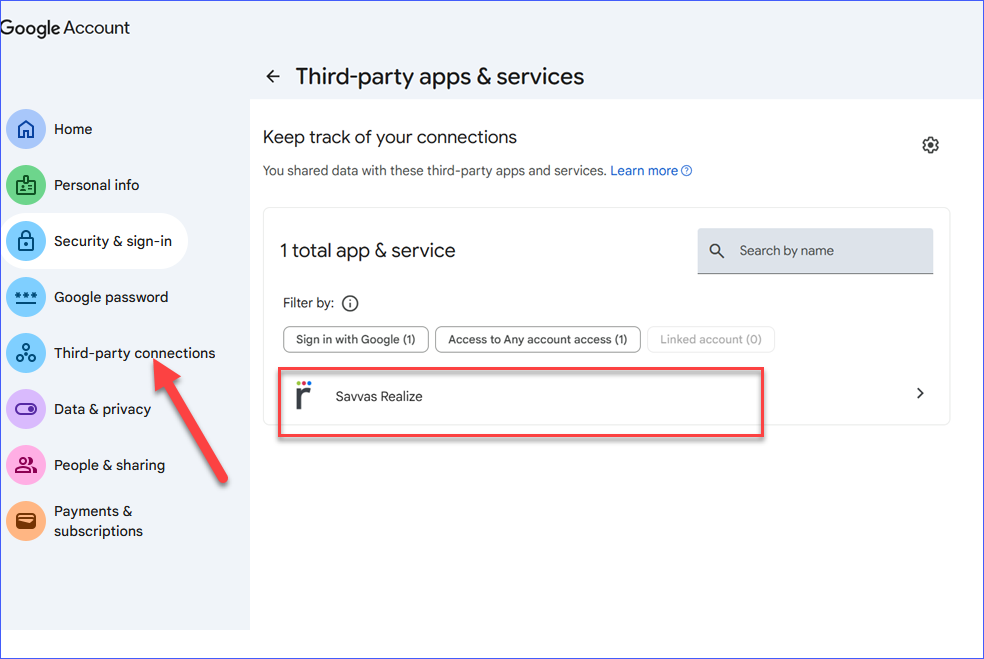
Task: Go back using the left arrow
Action: coord(272,77)
